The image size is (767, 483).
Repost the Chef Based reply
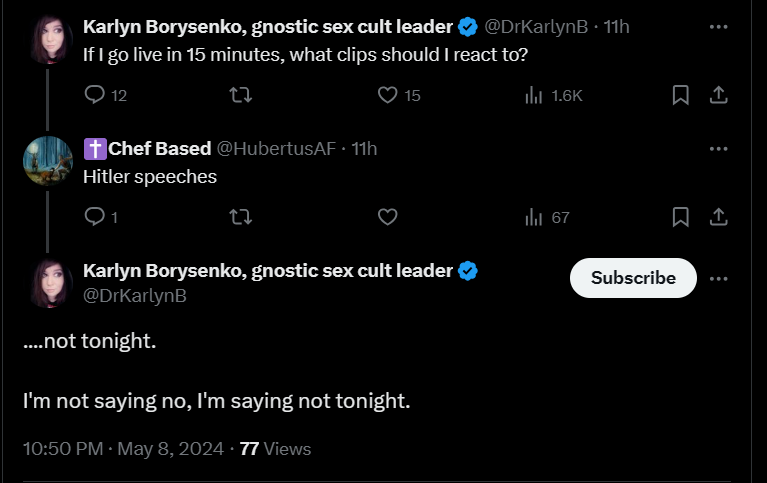241,217
